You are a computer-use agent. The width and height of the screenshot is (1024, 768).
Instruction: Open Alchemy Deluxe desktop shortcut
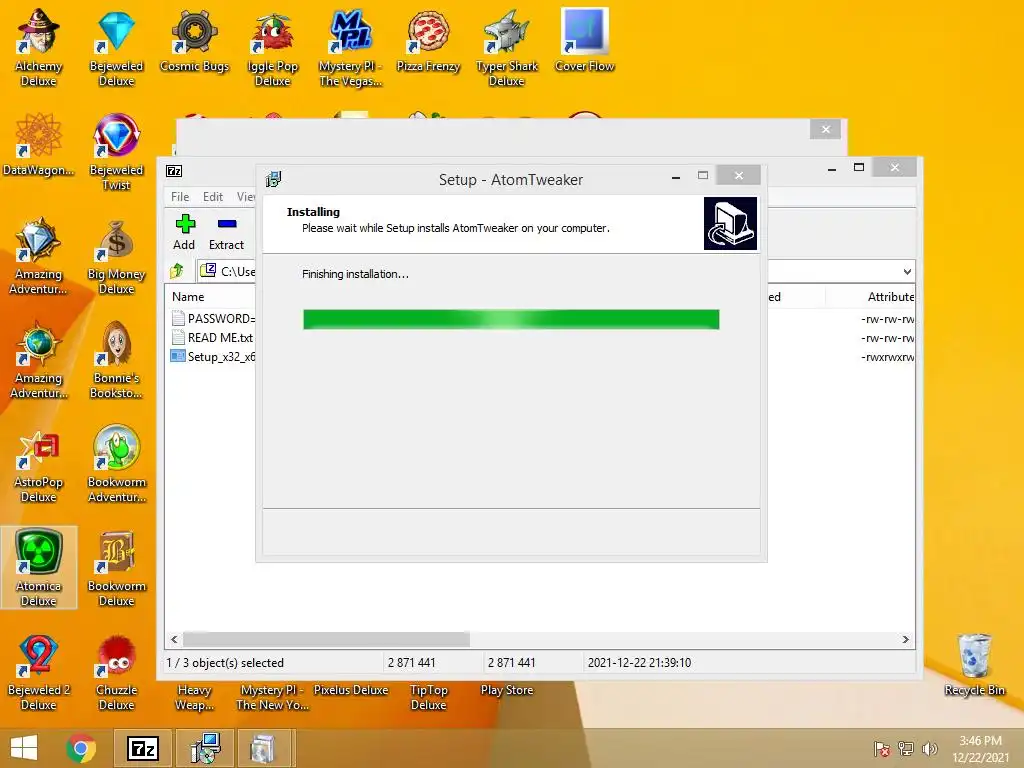click(39, 47)
